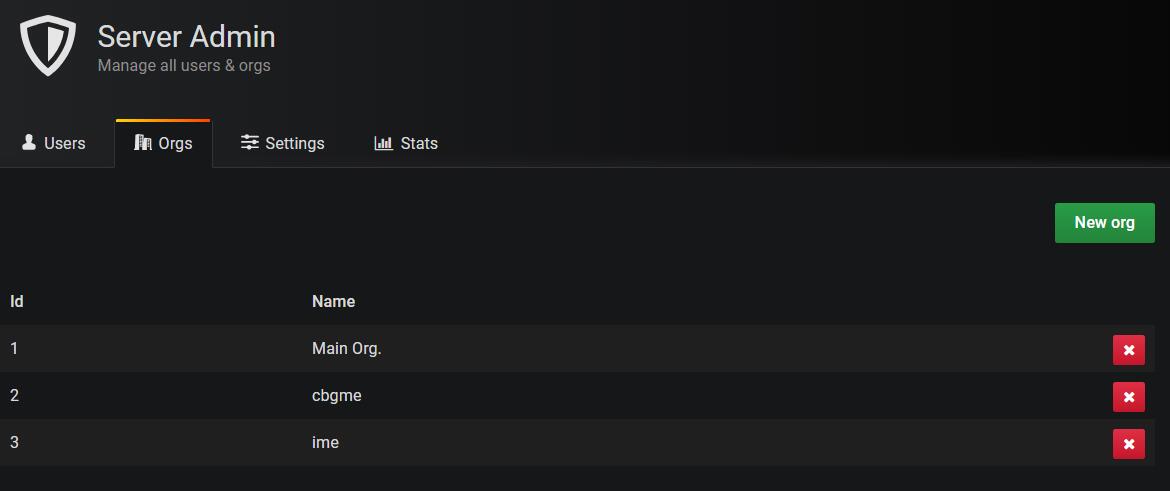Viewport: 1170px width, 491px height.
Task: Open the ime organization link
Action: pos(325,443)
